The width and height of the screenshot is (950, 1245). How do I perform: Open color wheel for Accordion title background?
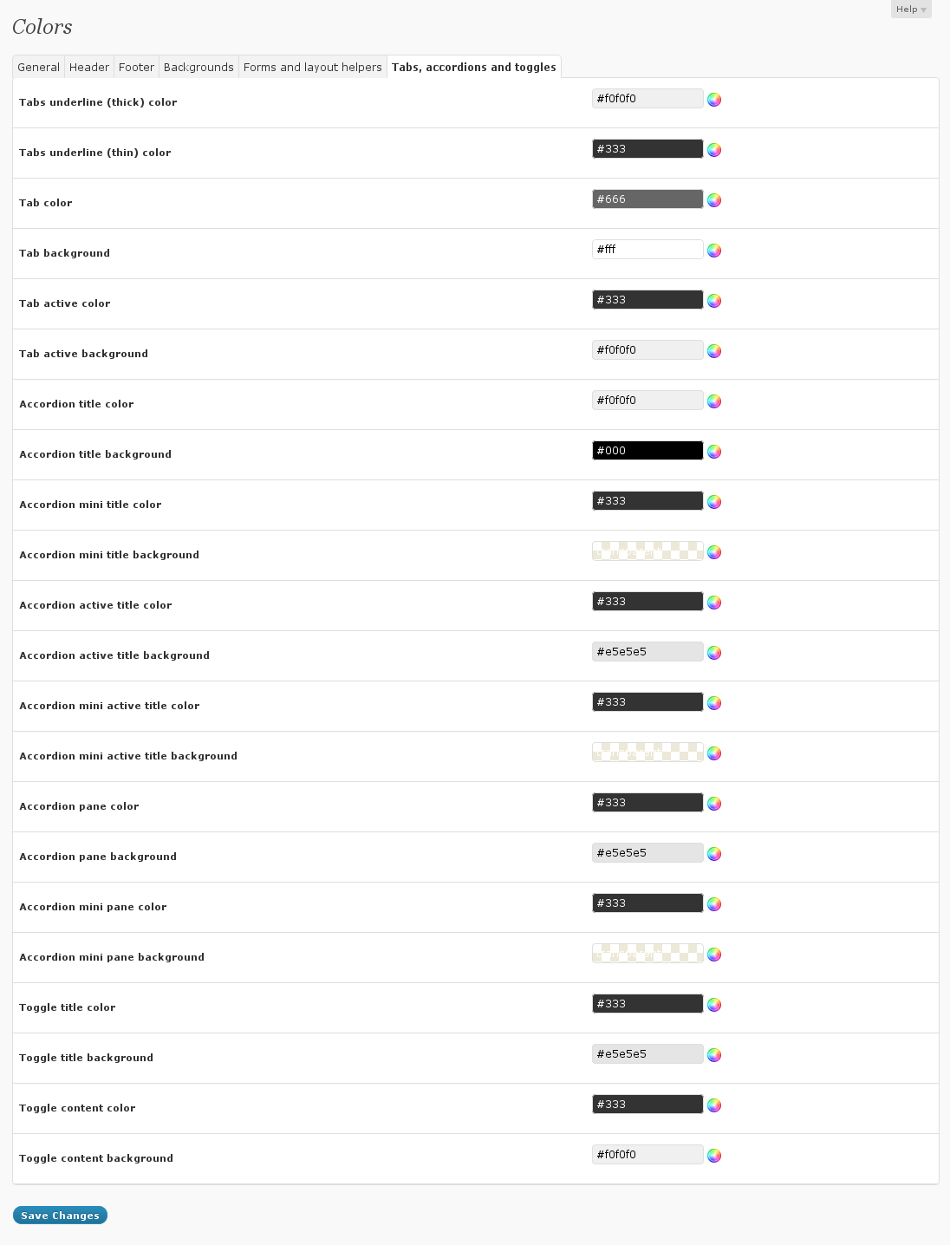[714, 452]
